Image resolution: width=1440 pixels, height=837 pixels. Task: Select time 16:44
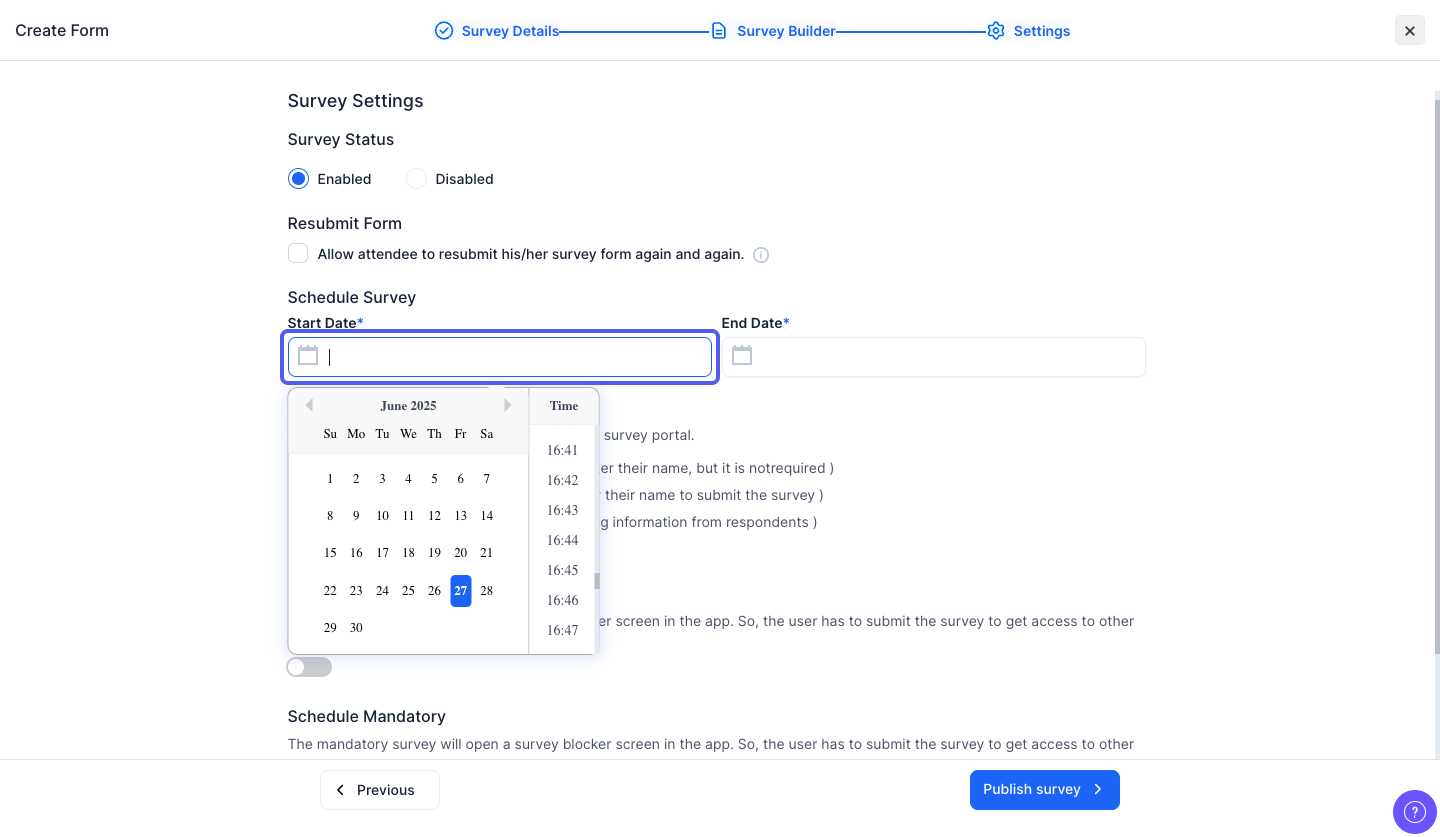(563, 540)
